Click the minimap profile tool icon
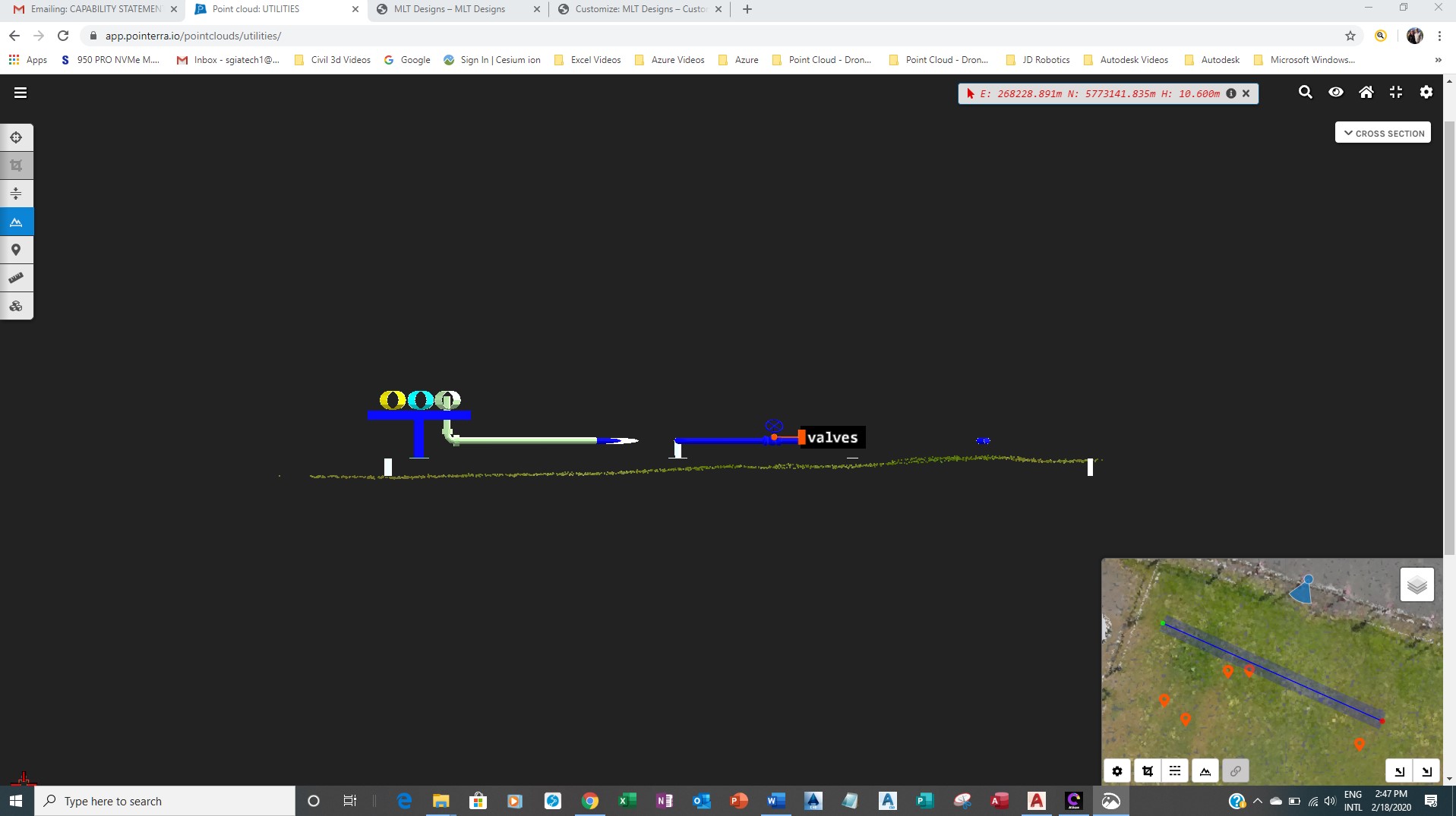 [1205, 771]
